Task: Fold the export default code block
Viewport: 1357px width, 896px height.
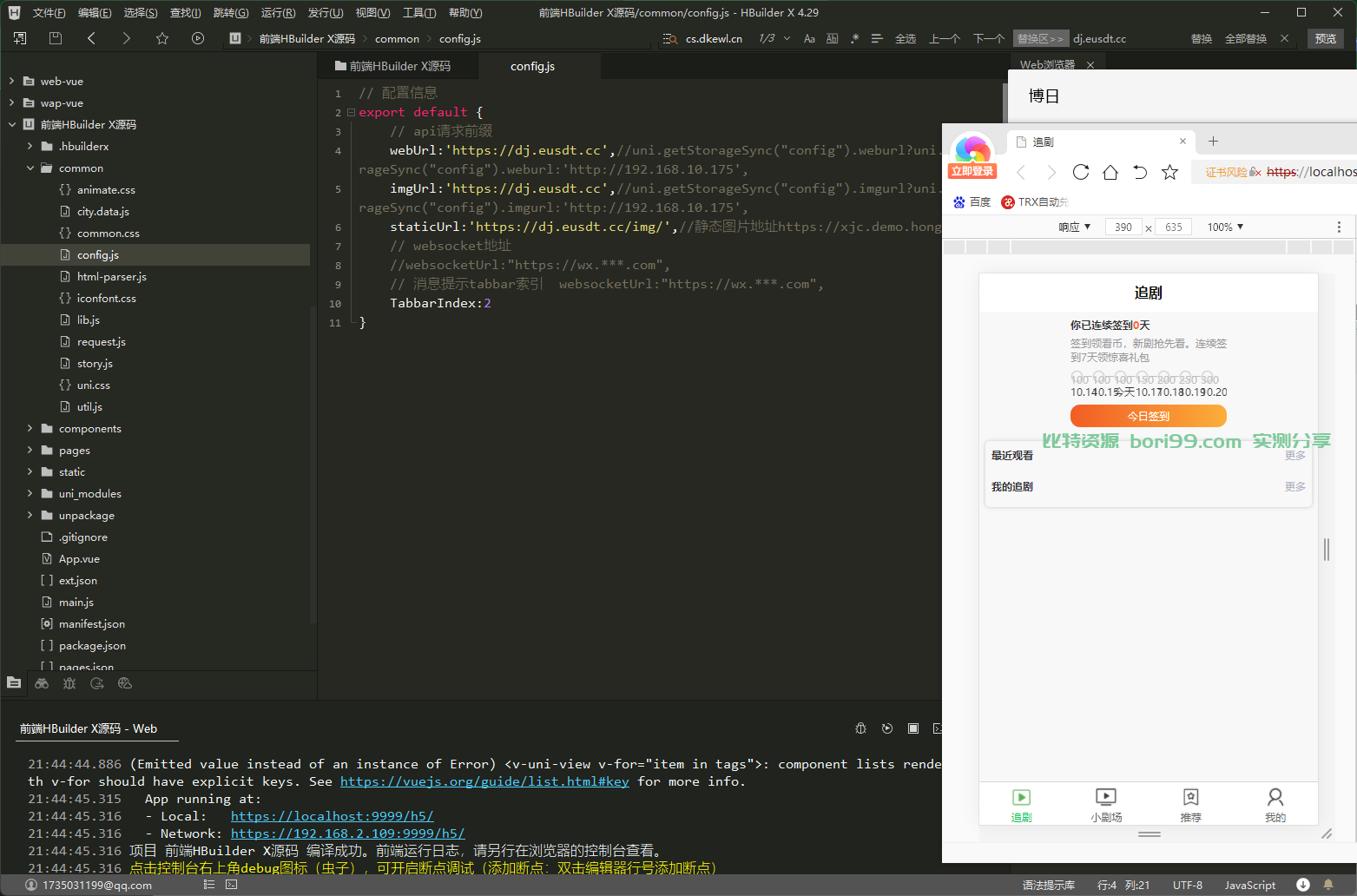Action: tap(351, 112)
